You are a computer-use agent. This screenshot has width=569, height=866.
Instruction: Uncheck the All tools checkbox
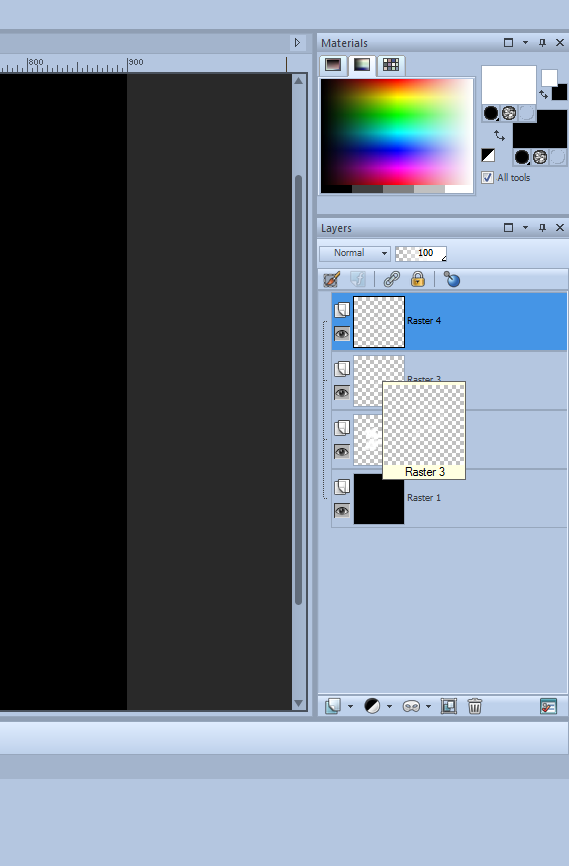[487, 177]
